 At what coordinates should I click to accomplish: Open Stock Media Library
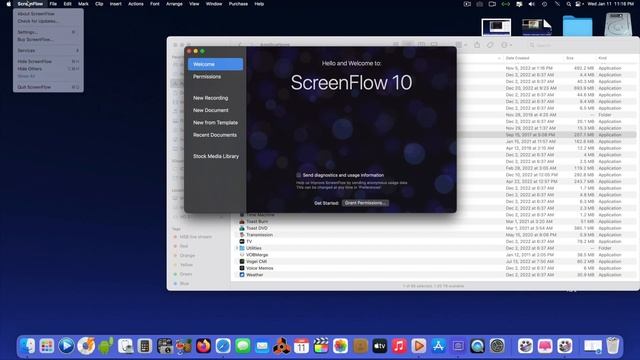point(216,156)
